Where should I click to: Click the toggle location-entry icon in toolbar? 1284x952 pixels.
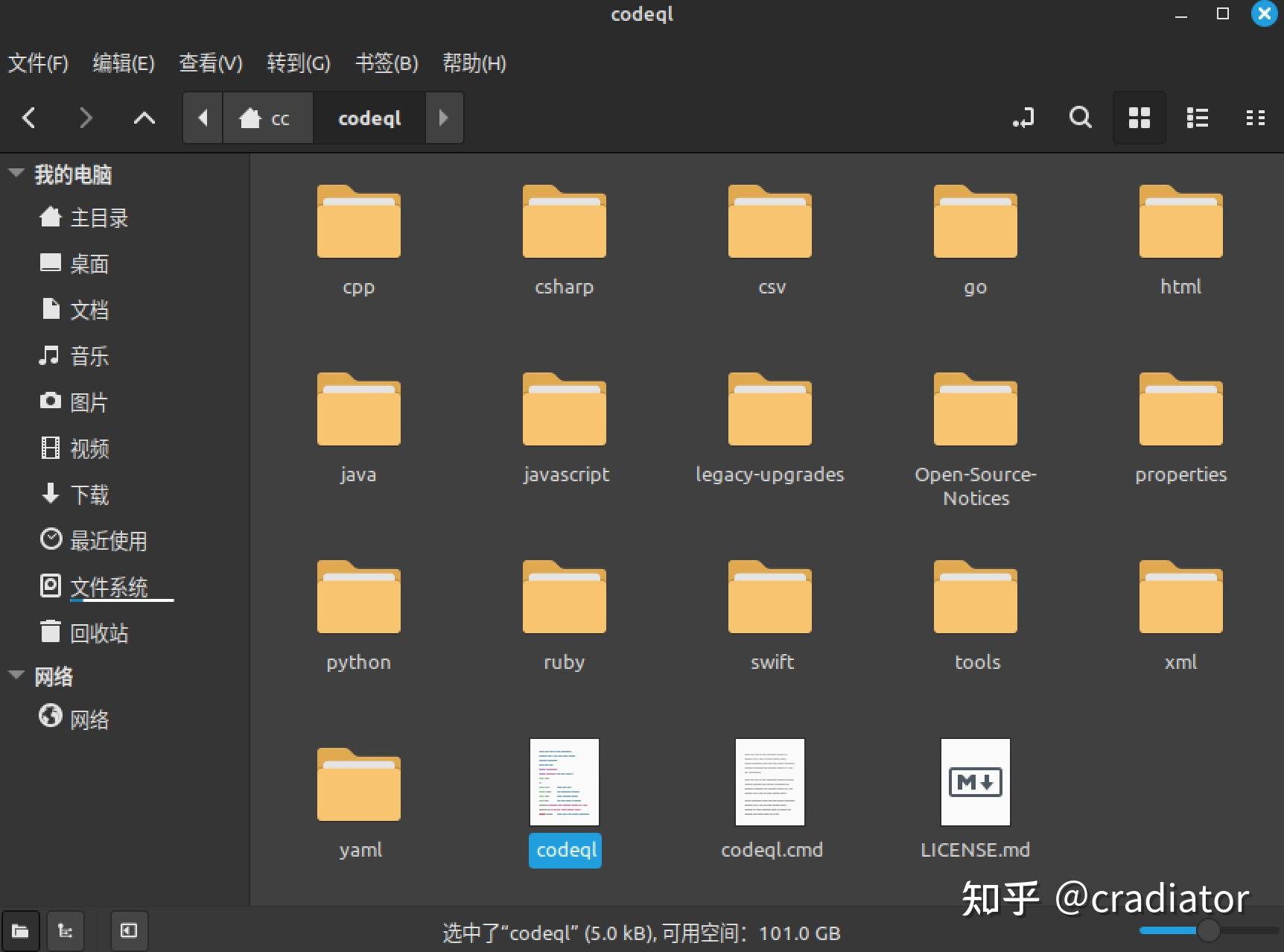pos(1023,117)
